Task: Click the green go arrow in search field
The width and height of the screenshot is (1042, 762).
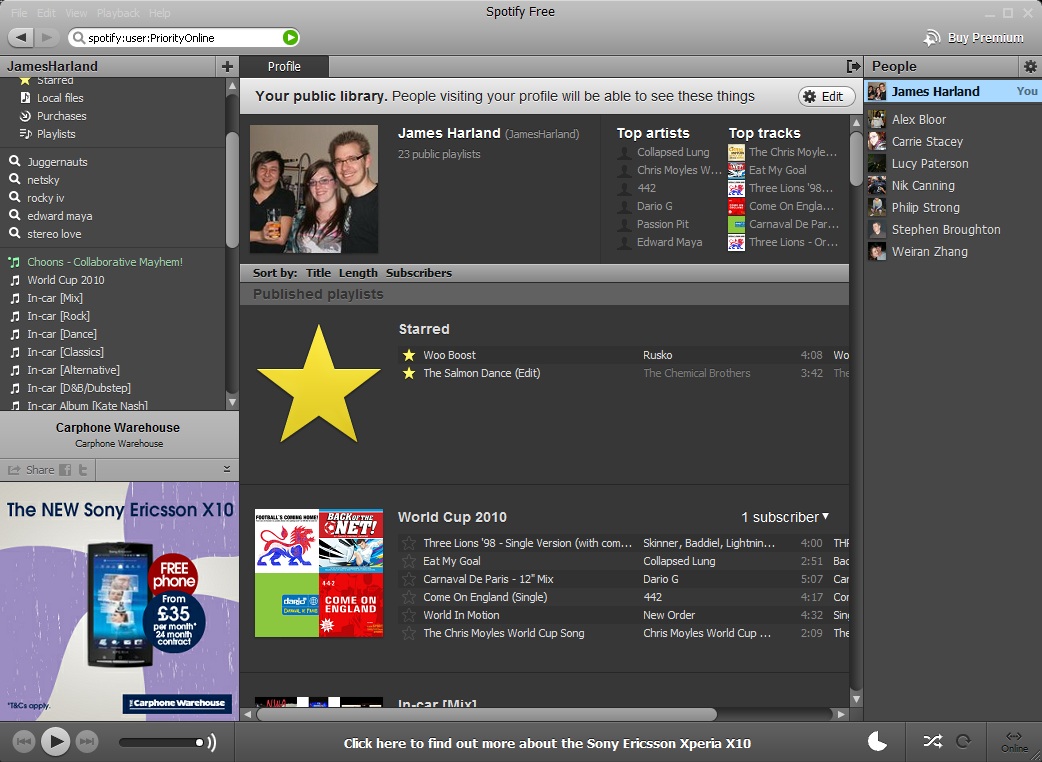Action: [x=290, y=38]
